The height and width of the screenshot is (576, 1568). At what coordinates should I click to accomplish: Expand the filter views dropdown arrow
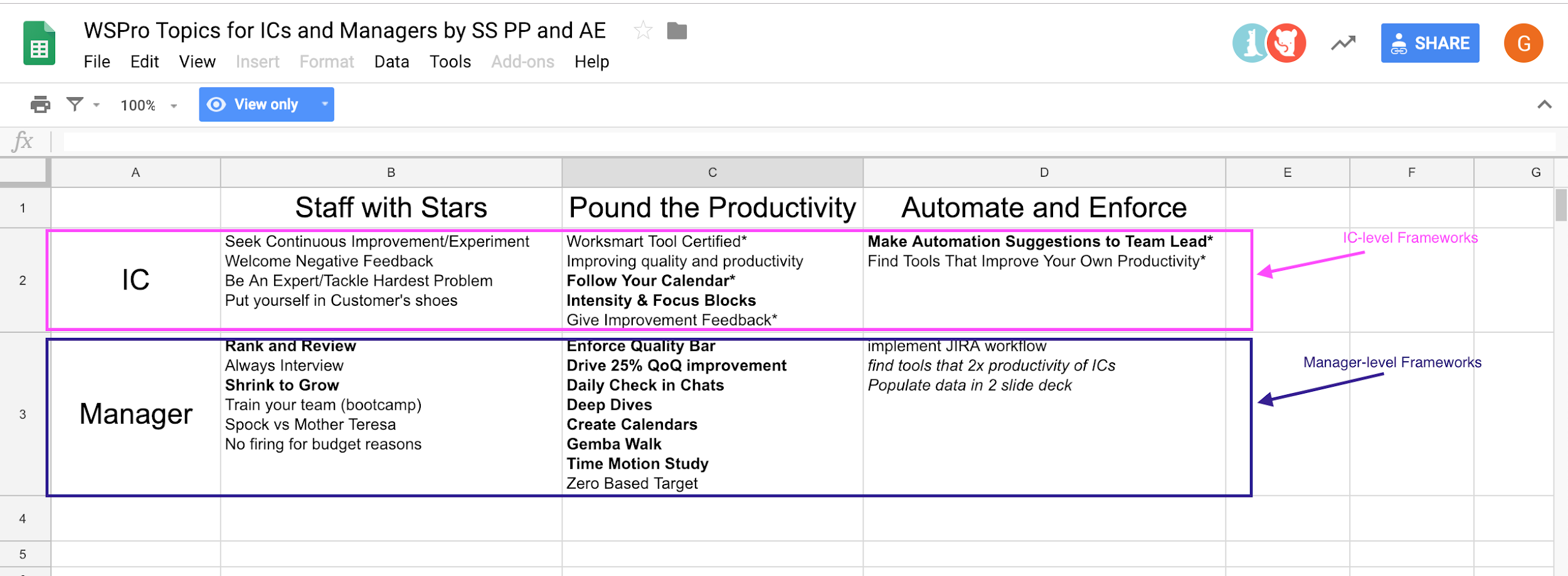pyautogui.click(x=97, y=105)
